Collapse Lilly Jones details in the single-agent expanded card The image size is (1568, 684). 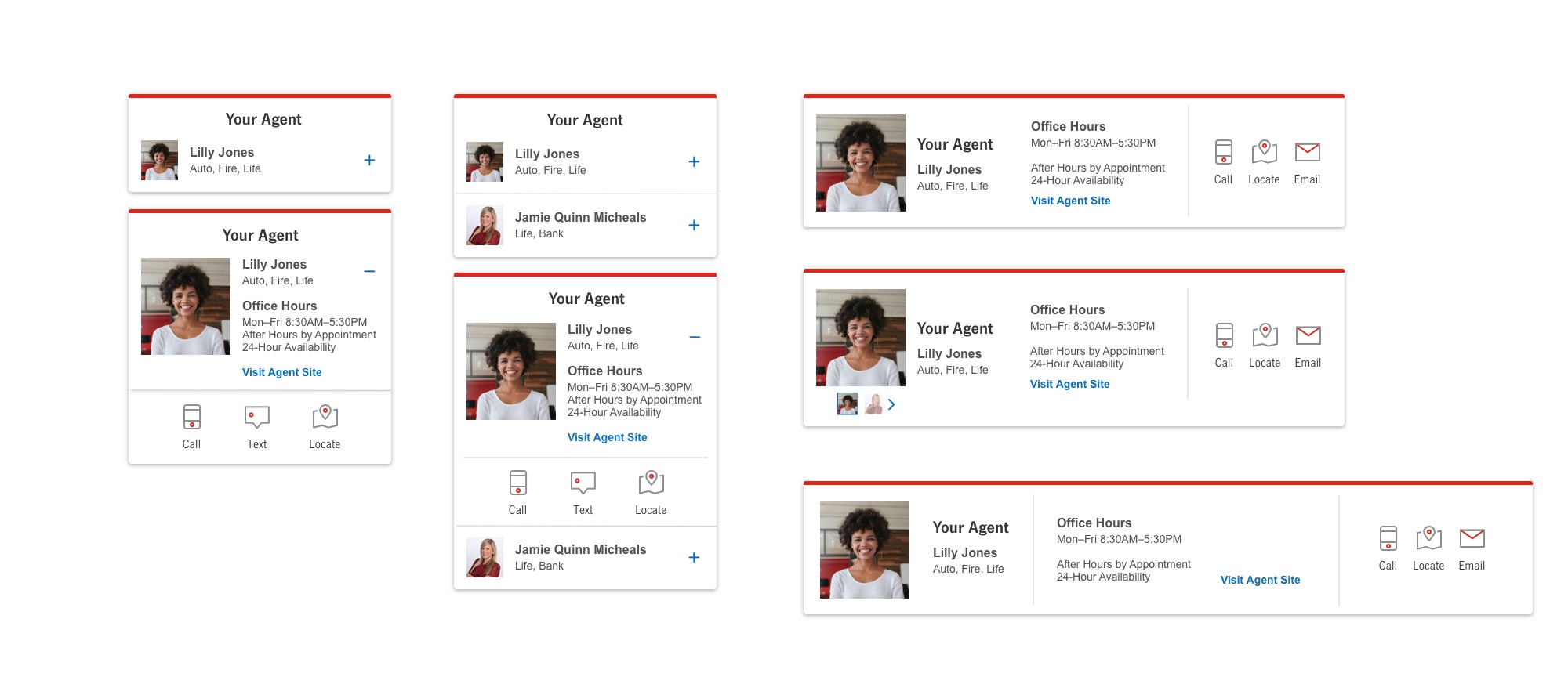369,272
